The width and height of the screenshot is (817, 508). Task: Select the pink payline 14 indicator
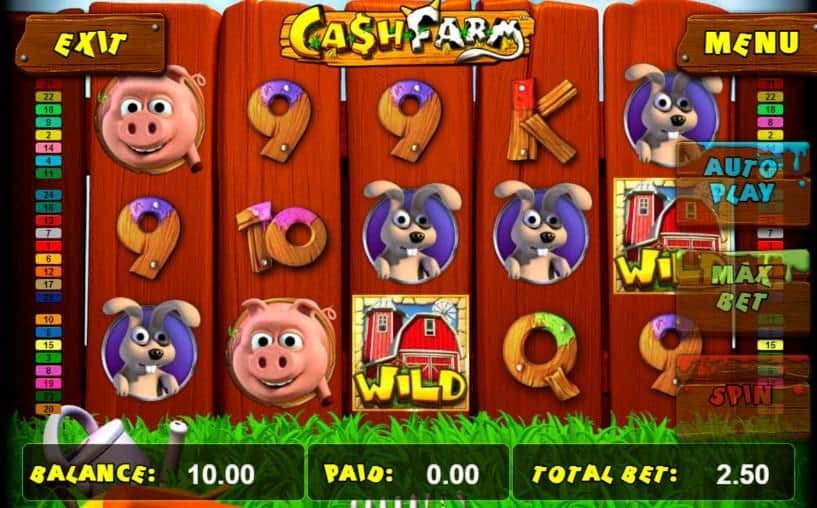click(x=48, y=148)
